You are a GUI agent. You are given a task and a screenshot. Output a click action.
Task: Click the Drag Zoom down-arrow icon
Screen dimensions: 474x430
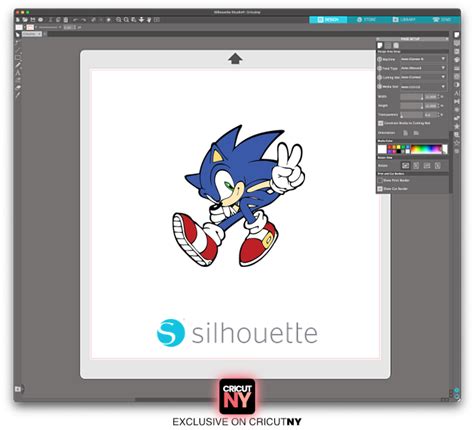coord(141,20)
